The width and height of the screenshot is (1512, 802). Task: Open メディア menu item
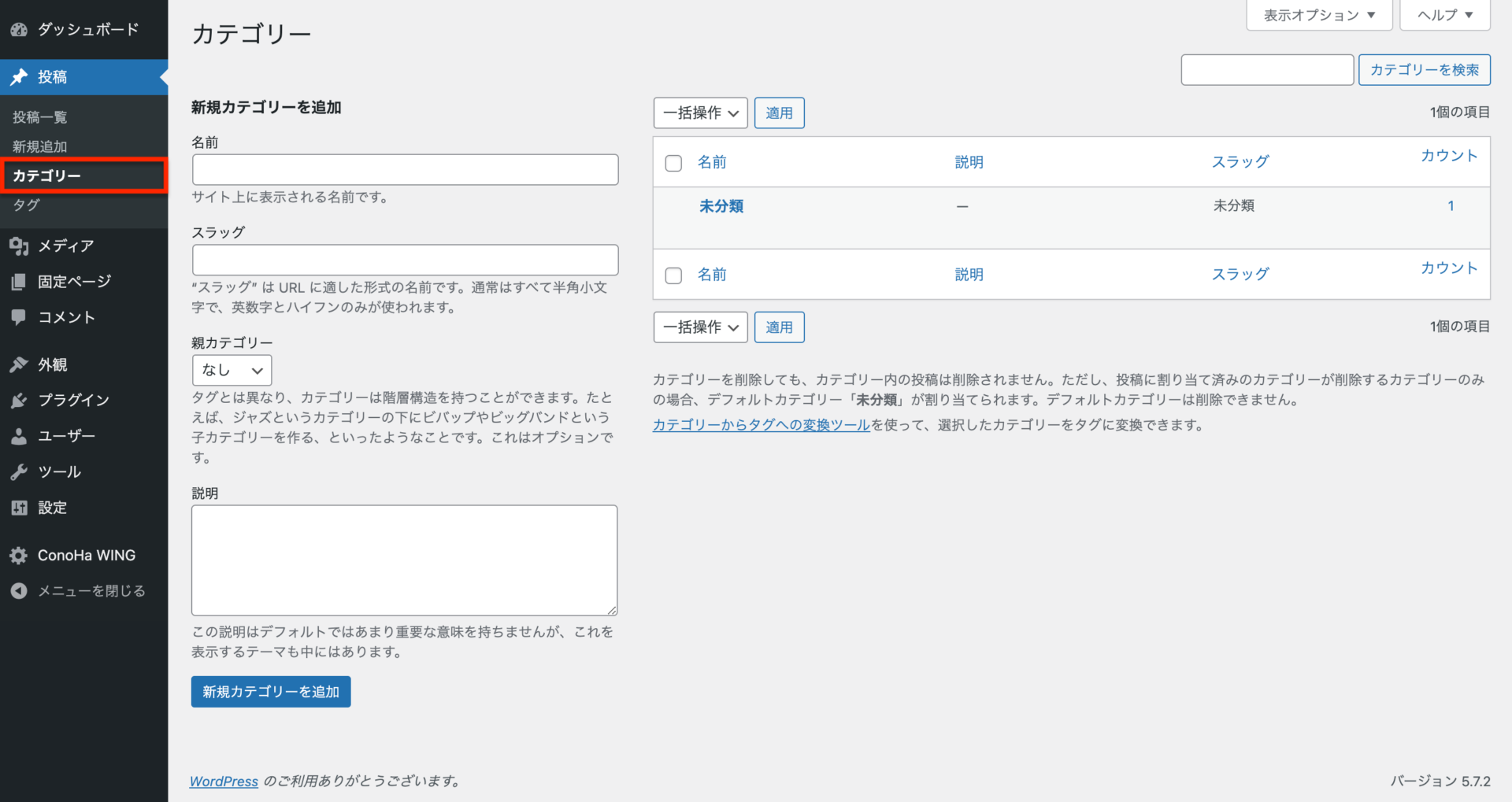coord(84,246)
